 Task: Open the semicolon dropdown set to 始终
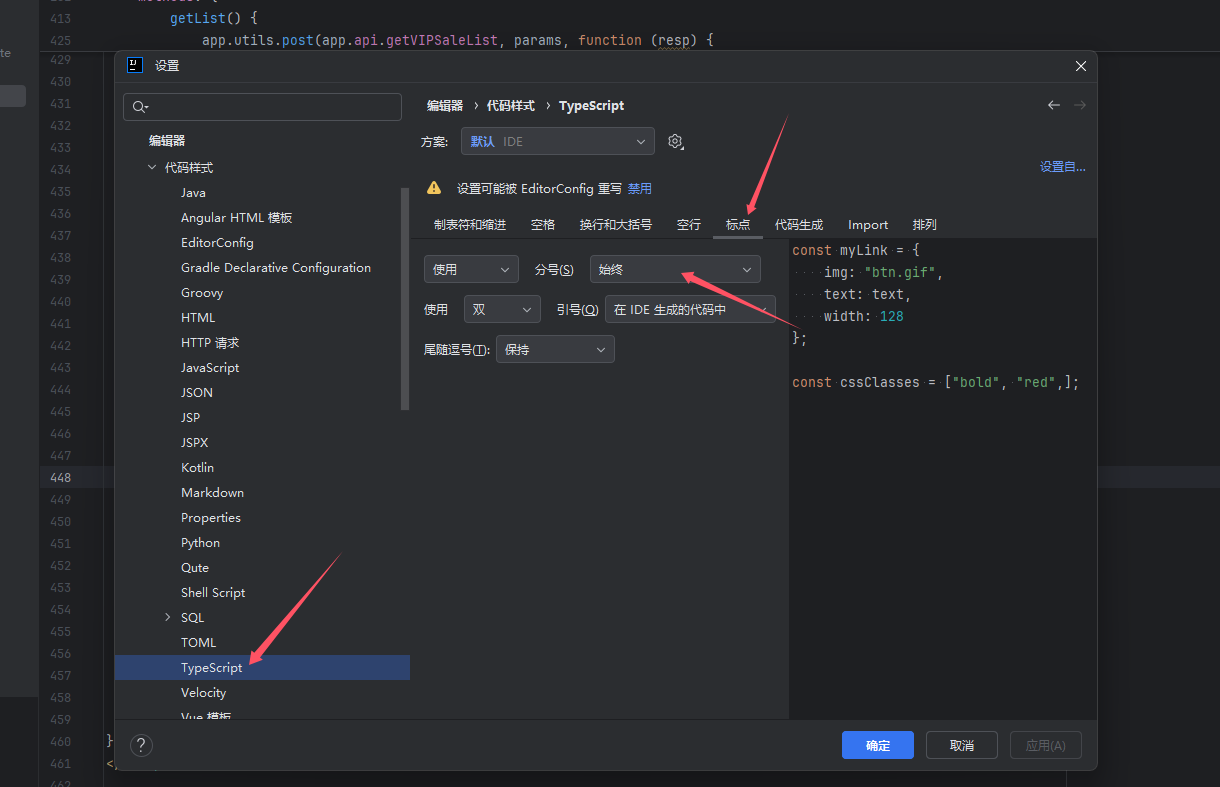coord(675,269)
